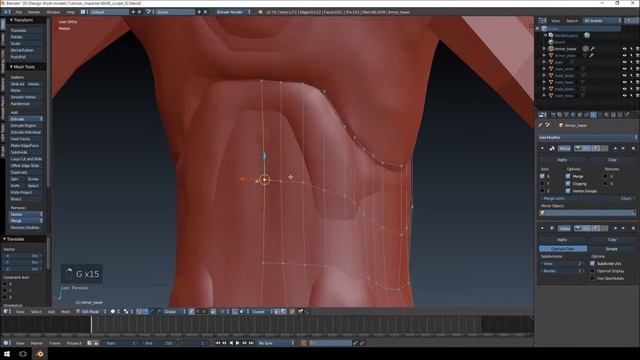Toggle the Clipping option checkbox
Screen dimensions: 640x360
pos(568,184)
